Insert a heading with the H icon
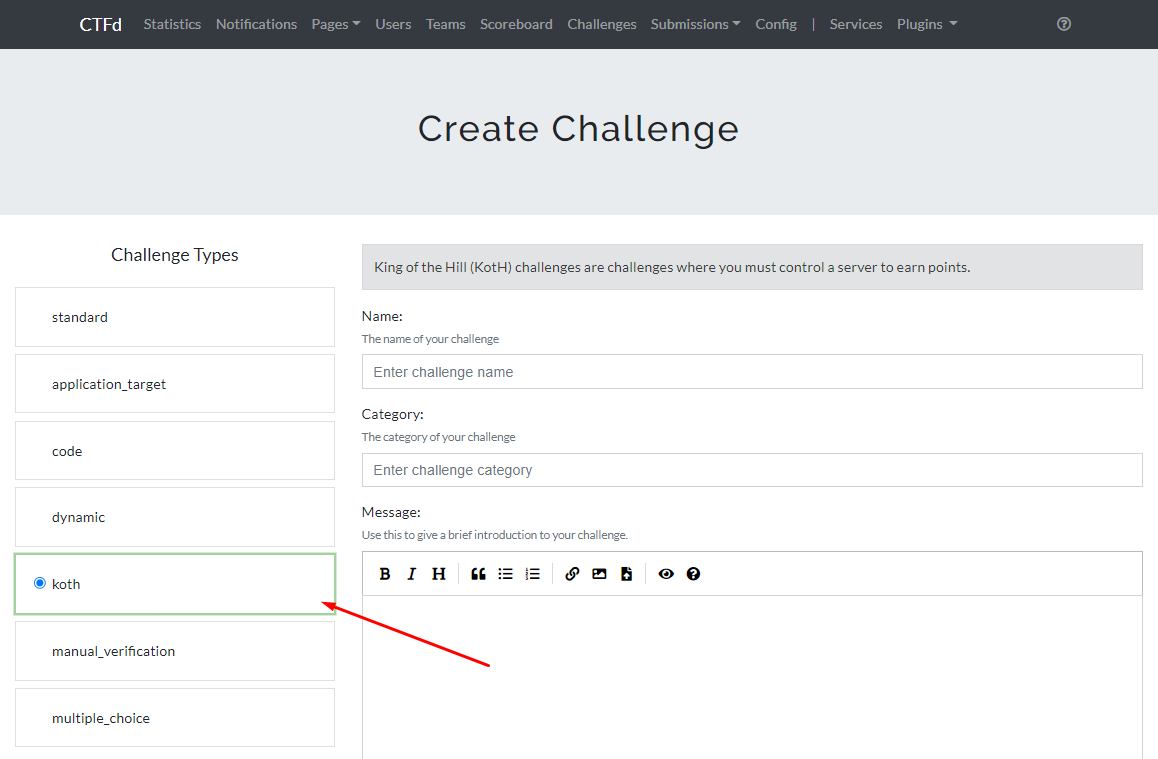Screen dimensions: 1158x759 tap(438, 574)
